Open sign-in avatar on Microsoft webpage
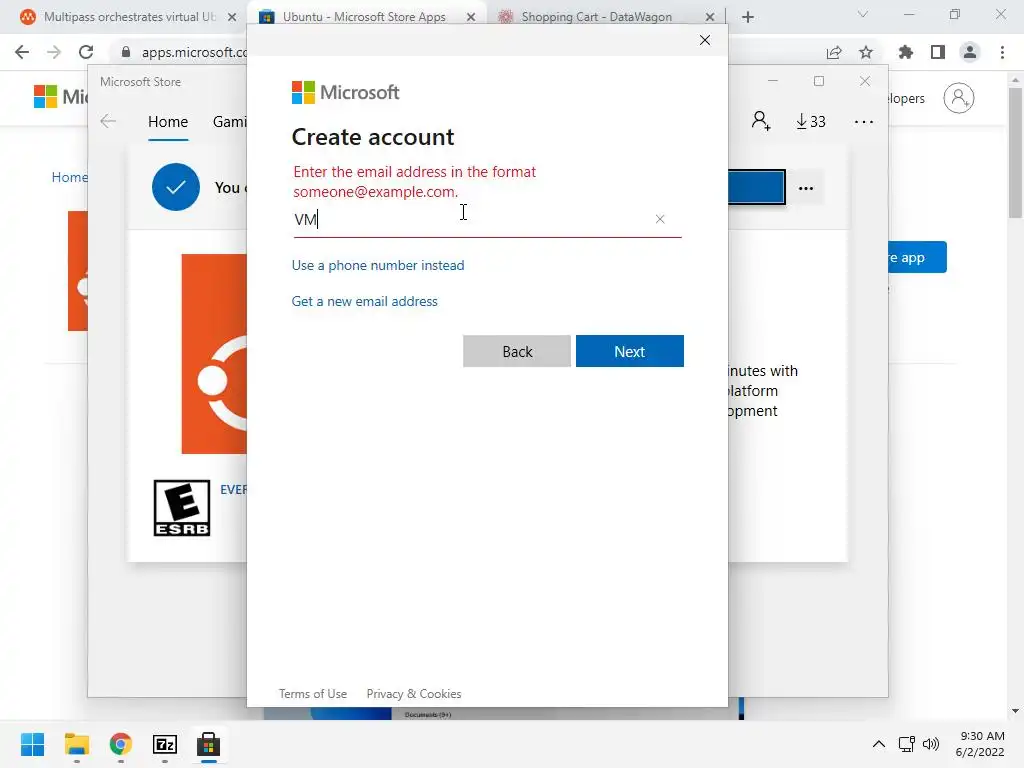 pyautogui.click(x=958, y=98)
